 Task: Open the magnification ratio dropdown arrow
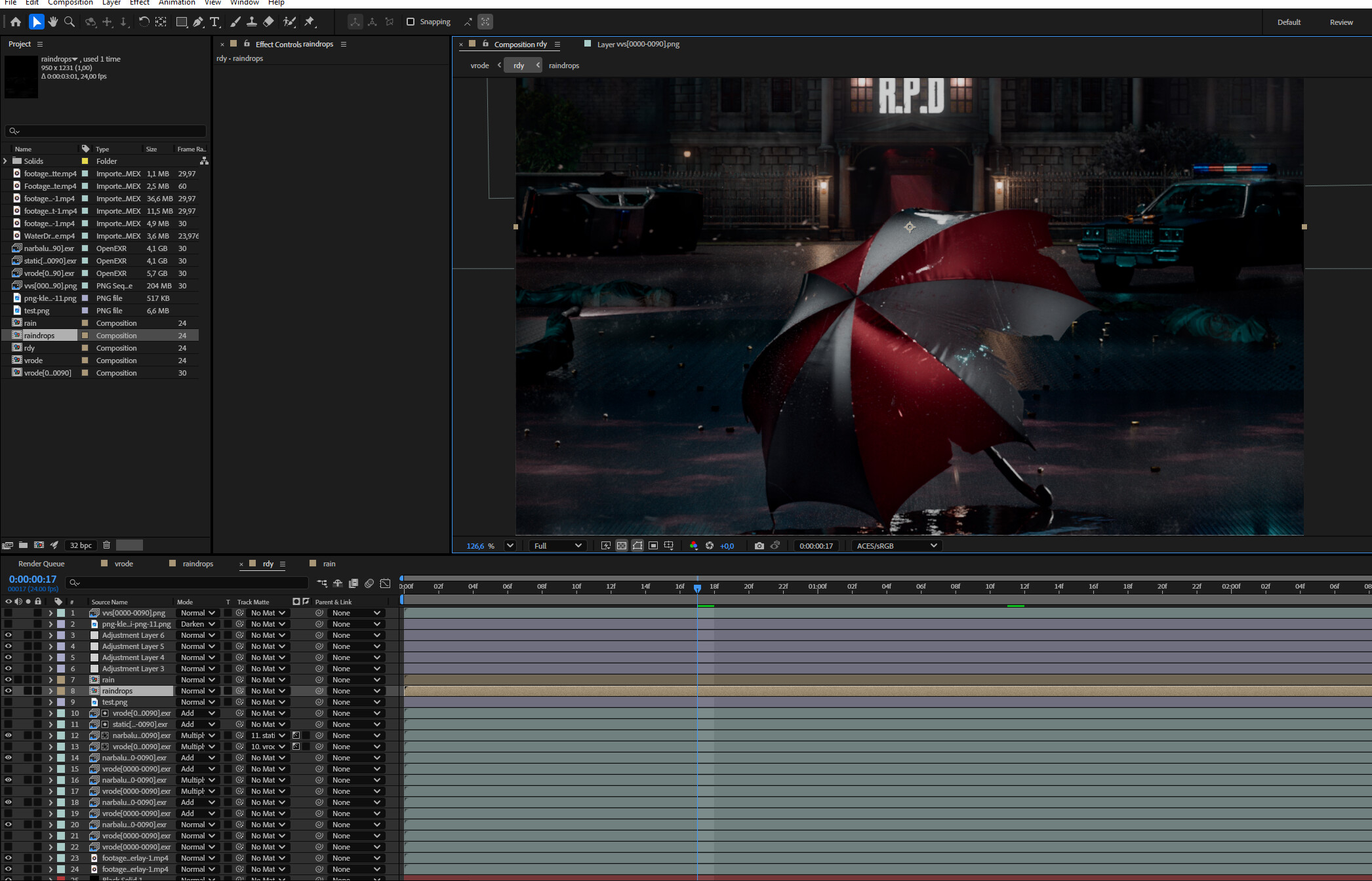tap(510, 545)
